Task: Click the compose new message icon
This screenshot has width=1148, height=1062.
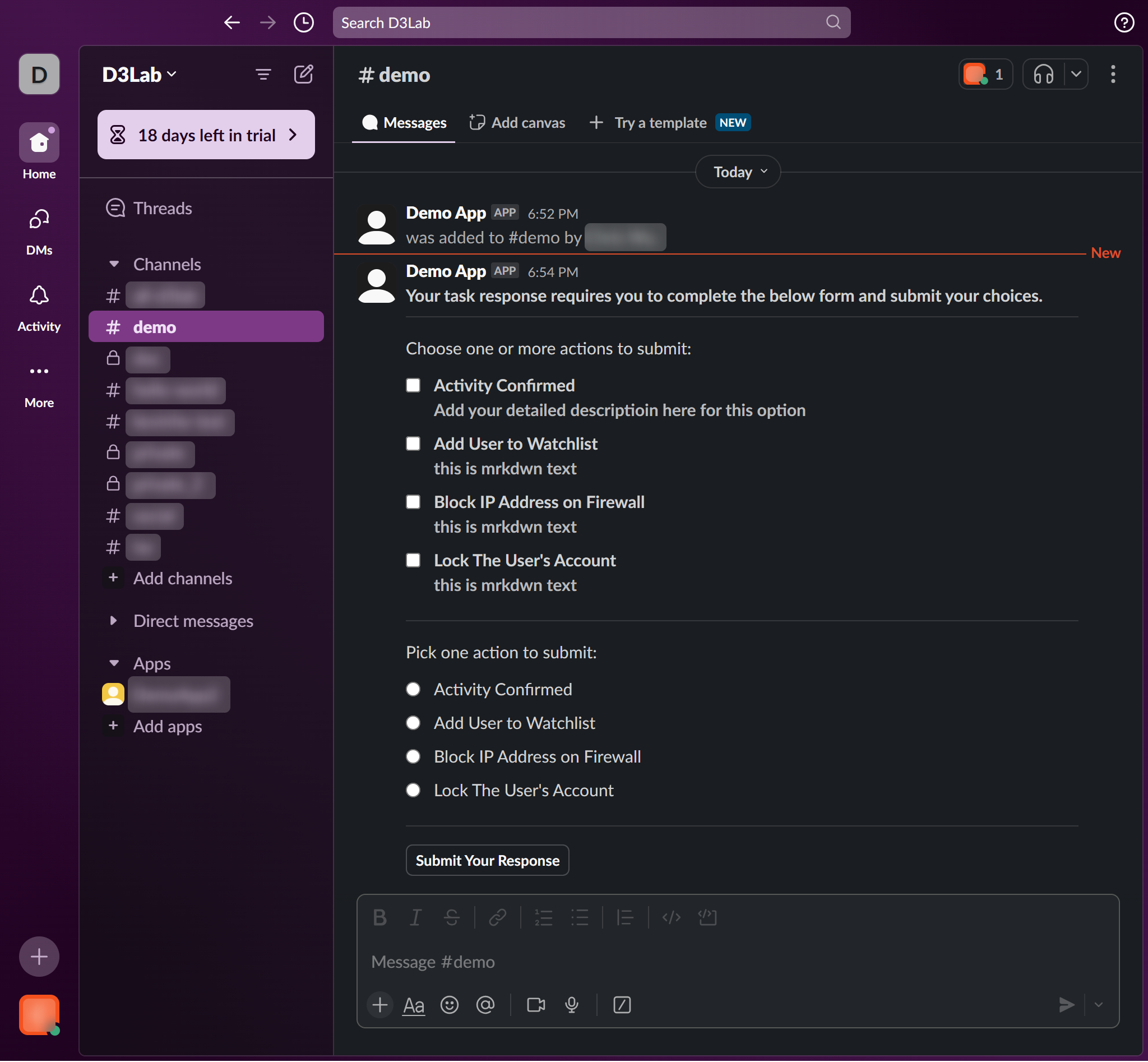Action: click(303, 74)
